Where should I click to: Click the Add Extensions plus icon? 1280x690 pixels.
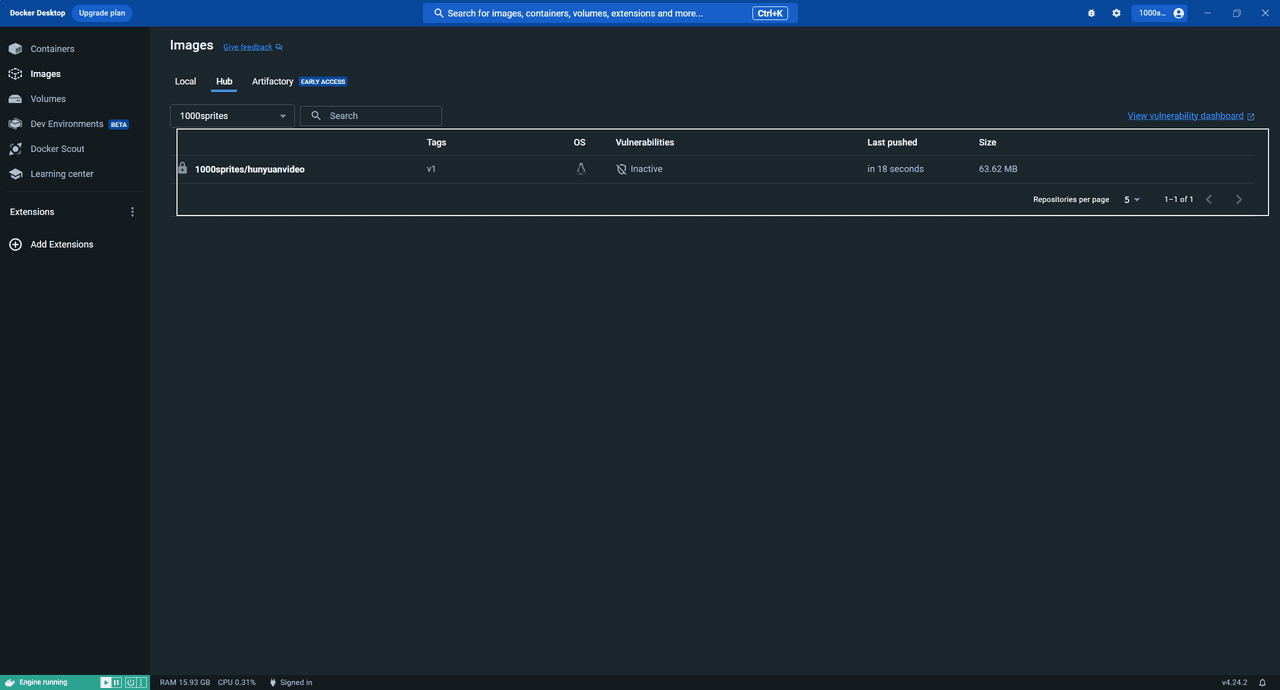(15, 244)
